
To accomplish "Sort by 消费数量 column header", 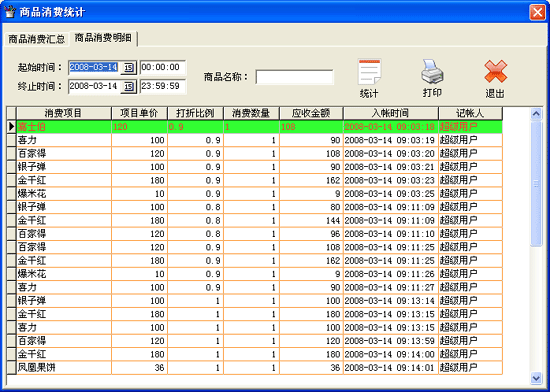I will coord(251,113).
